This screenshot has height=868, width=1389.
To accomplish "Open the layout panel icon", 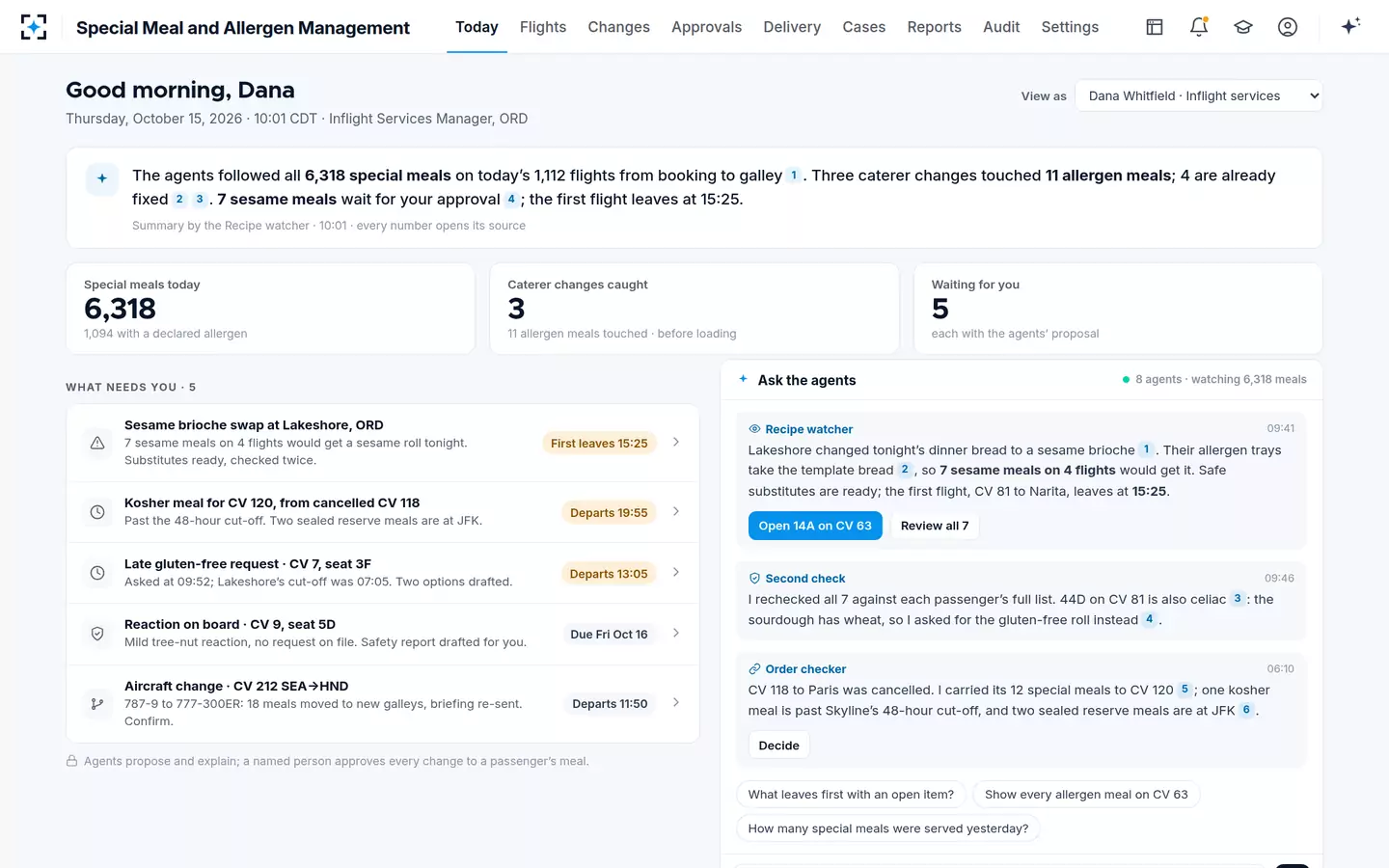I will (1155, 27).
